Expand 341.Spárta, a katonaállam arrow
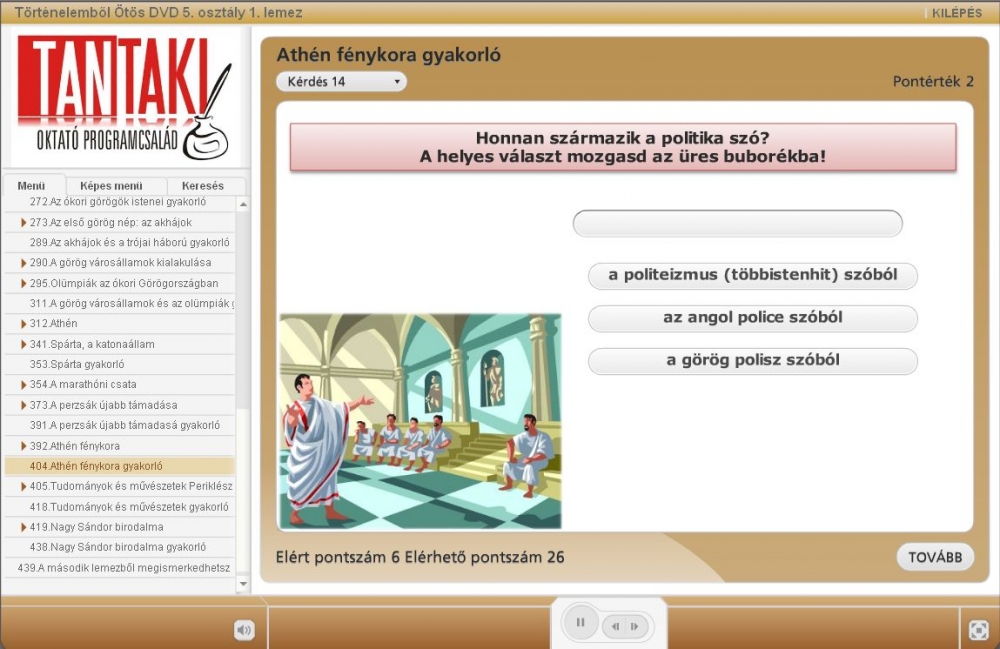This screenshot has width=1000, height=649. (x=24, y=344)
